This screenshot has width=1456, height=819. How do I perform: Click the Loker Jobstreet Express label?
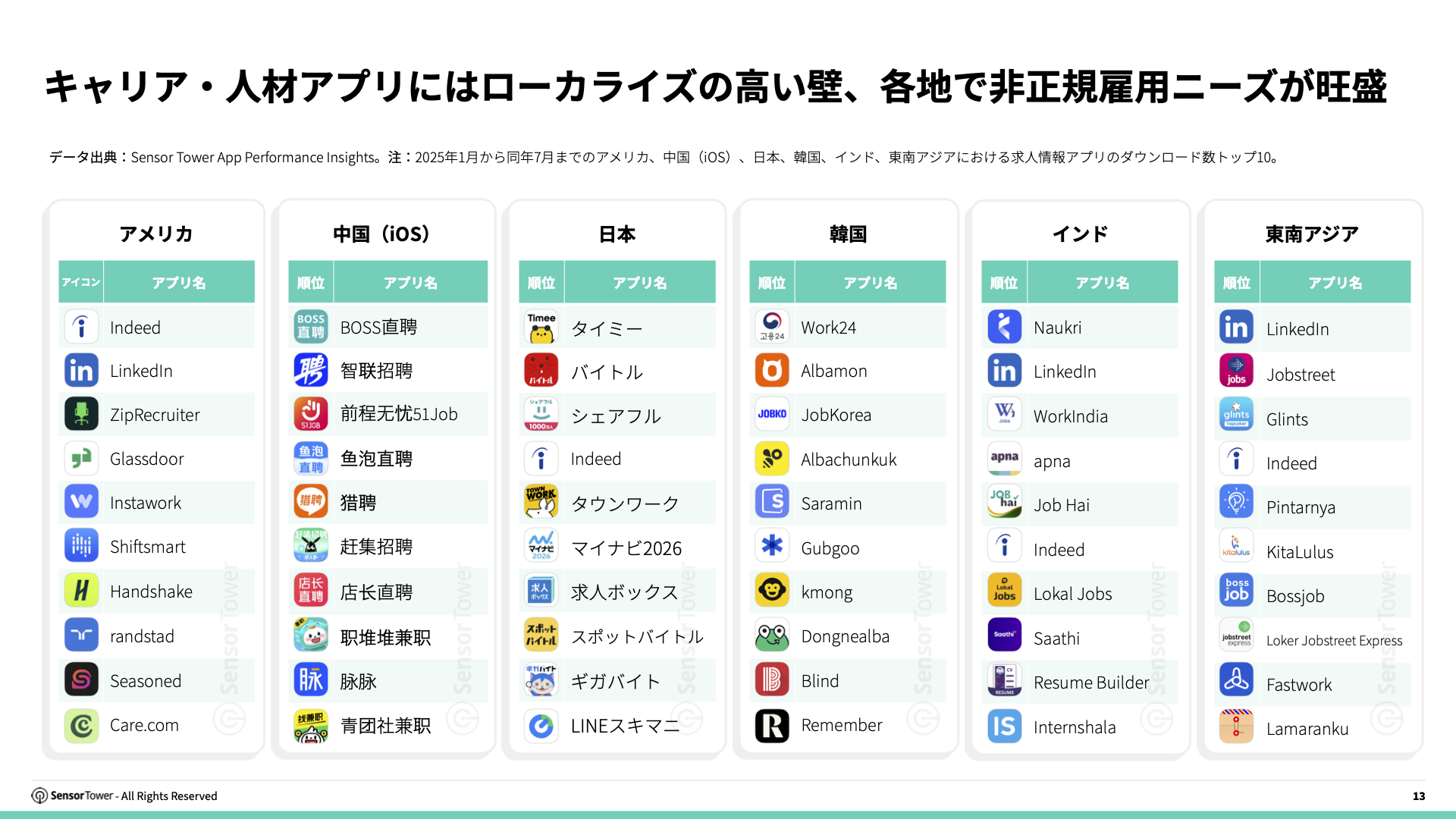(x=1334, y=641)
